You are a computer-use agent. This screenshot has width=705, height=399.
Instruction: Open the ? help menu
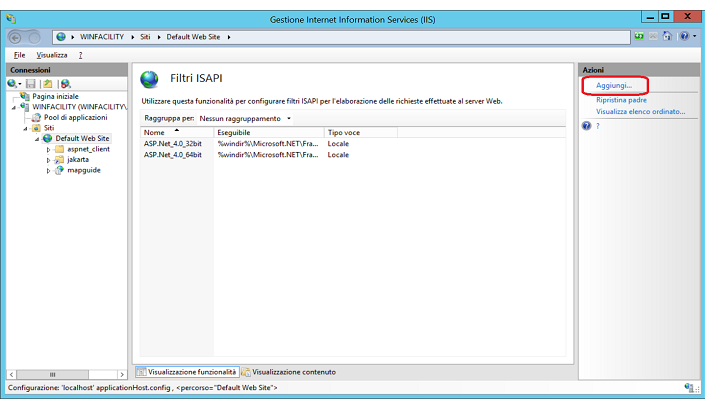[80, 55]
